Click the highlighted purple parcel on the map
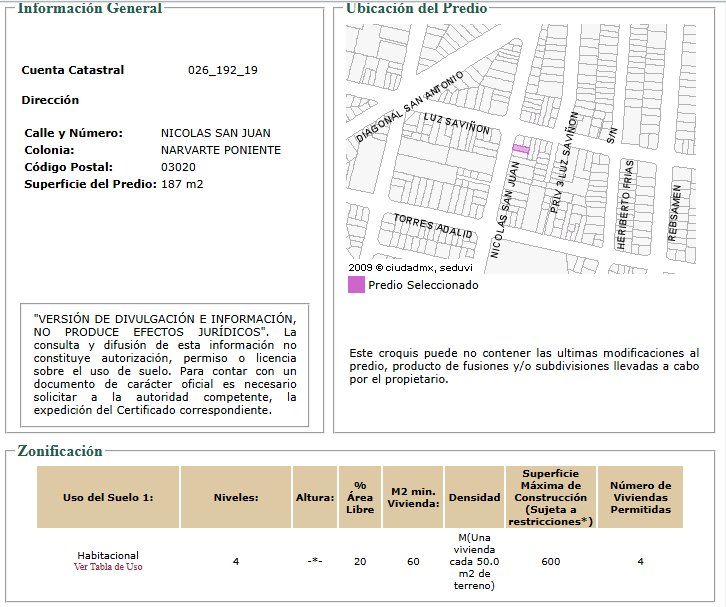Image resolution: width=726 pixels, height=607 pixels. click(x=521, y=149)
